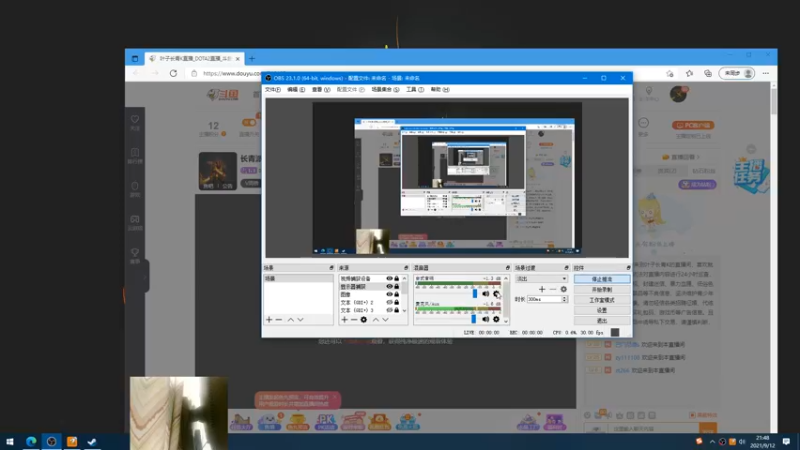Unlock the 视频捕获设备 source
This screenshot has width=800, height=450.
click(x=396, y=279)
